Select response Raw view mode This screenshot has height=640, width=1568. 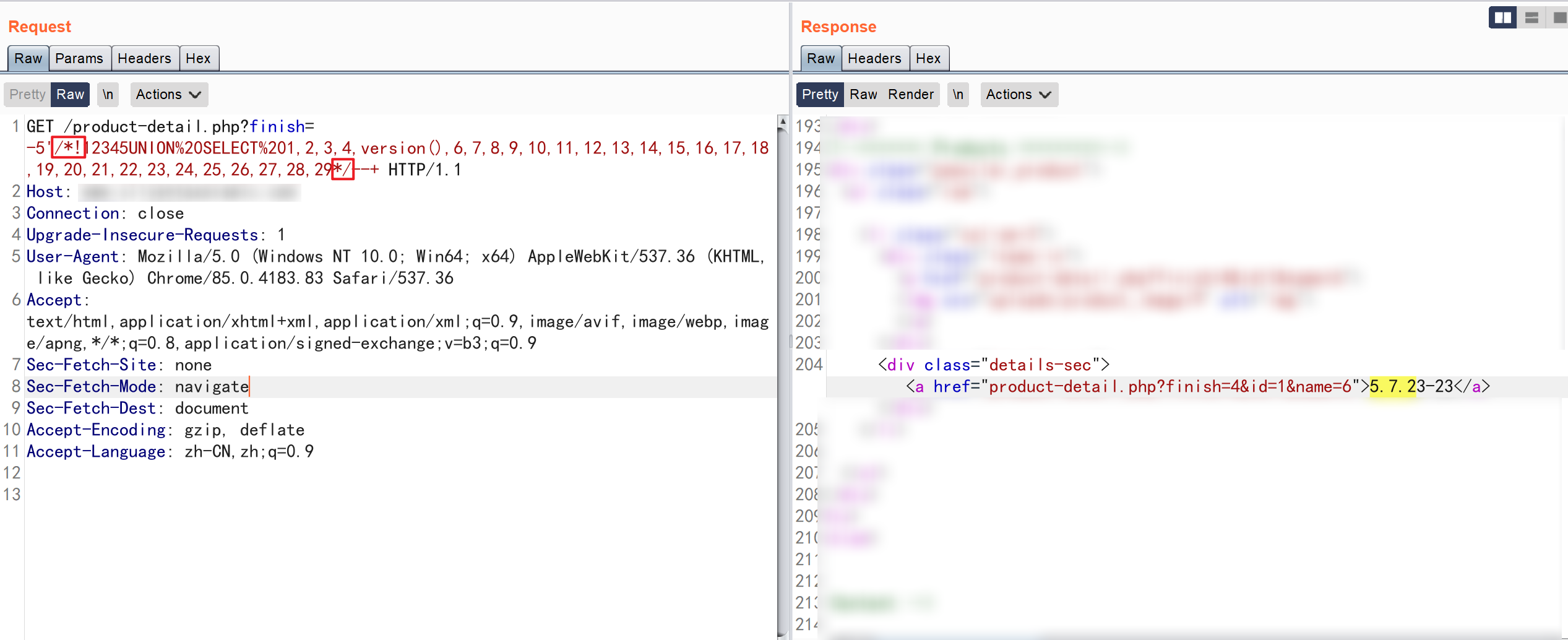pos(863,94)
